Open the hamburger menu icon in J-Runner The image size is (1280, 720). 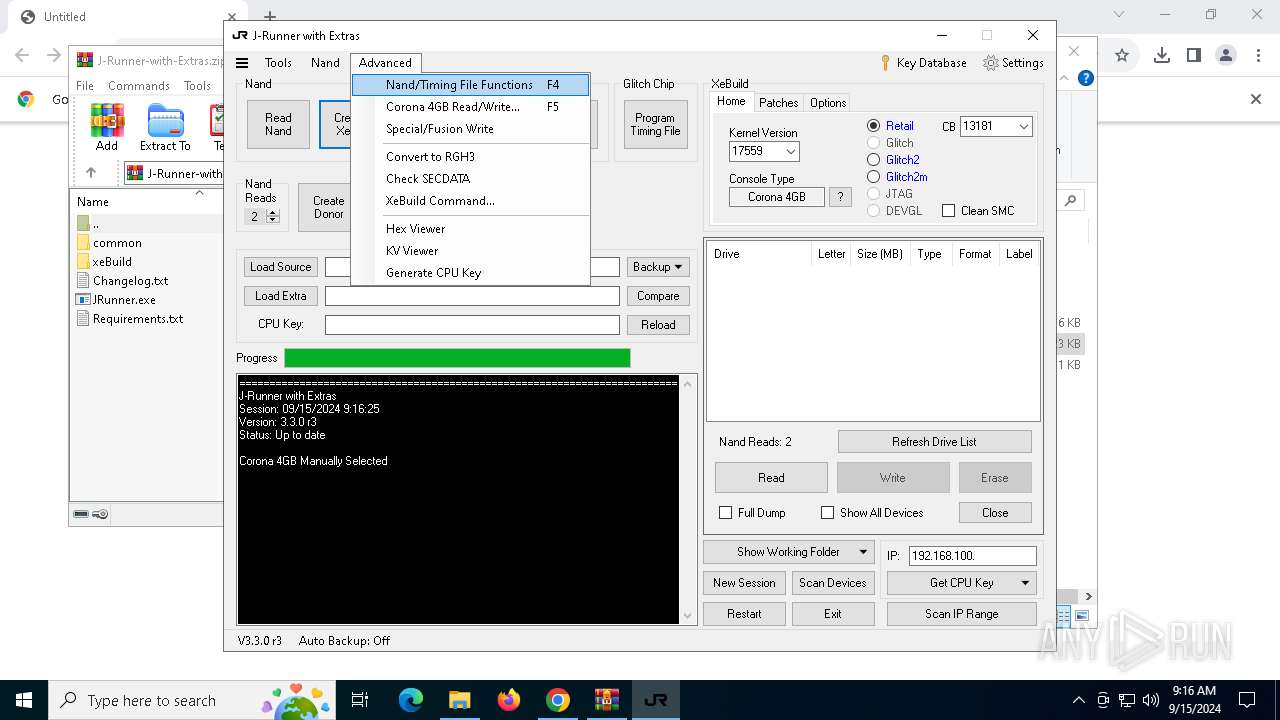[242, 63]
